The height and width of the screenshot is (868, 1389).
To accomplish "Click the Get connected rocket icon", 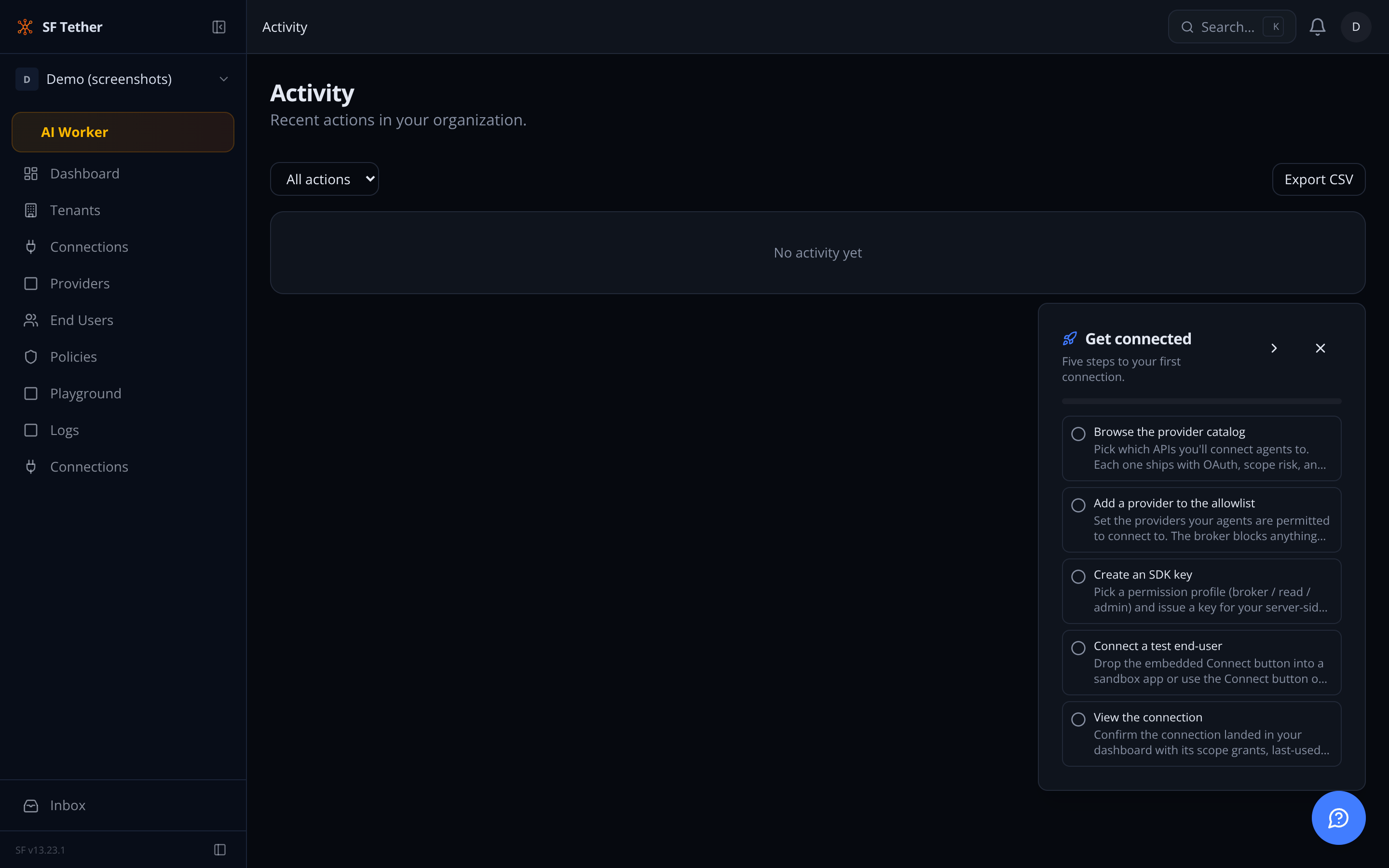I will (x=1069, y=339).
